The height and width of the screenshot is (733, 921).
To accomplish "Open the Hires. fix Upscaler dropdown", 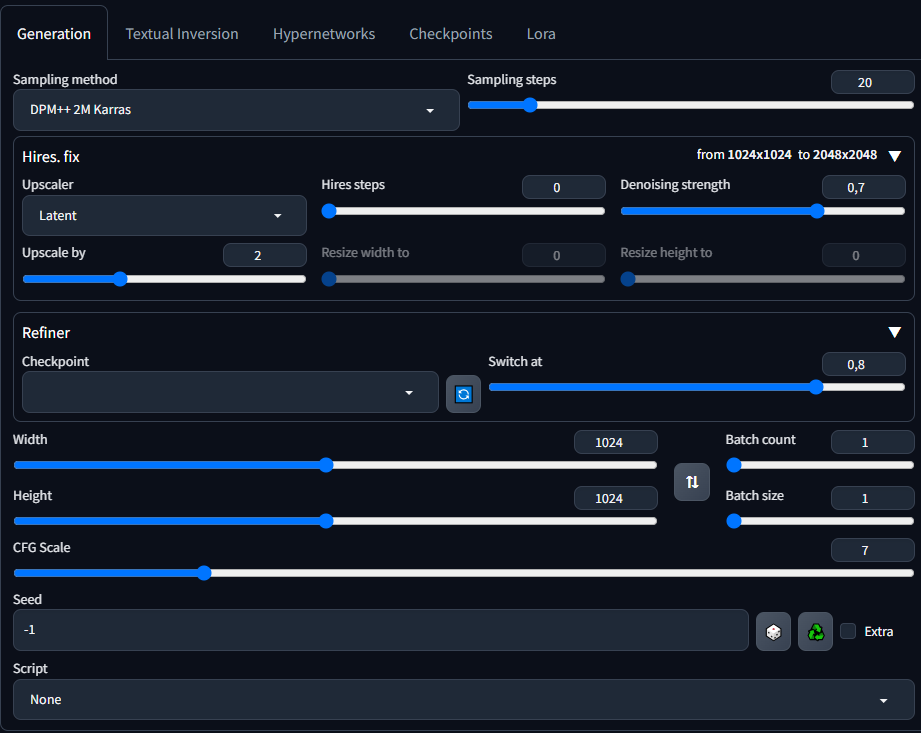I will pyautogui.click(x=164, y=216).
